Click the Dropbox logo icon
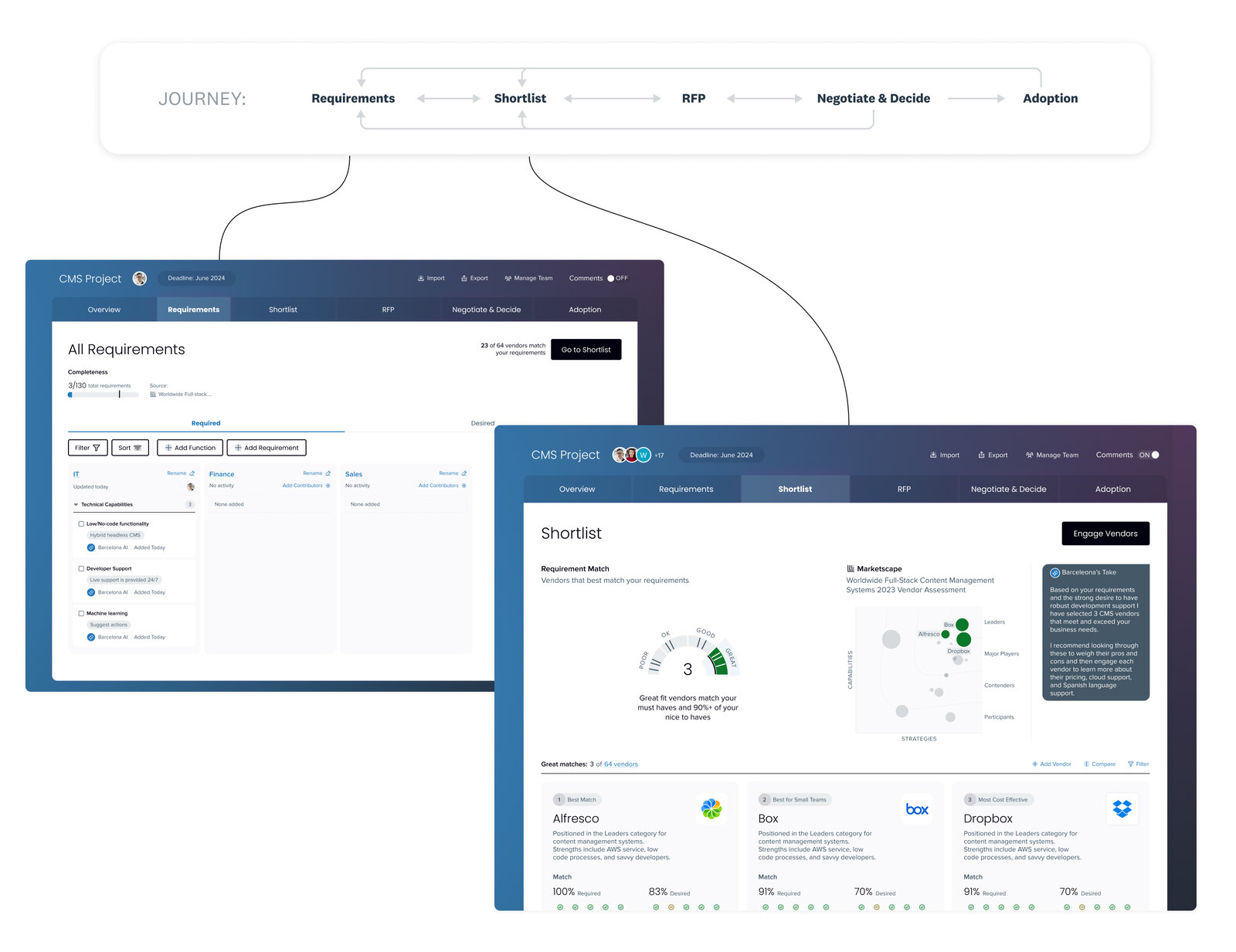 click(x=1122, y=808)
